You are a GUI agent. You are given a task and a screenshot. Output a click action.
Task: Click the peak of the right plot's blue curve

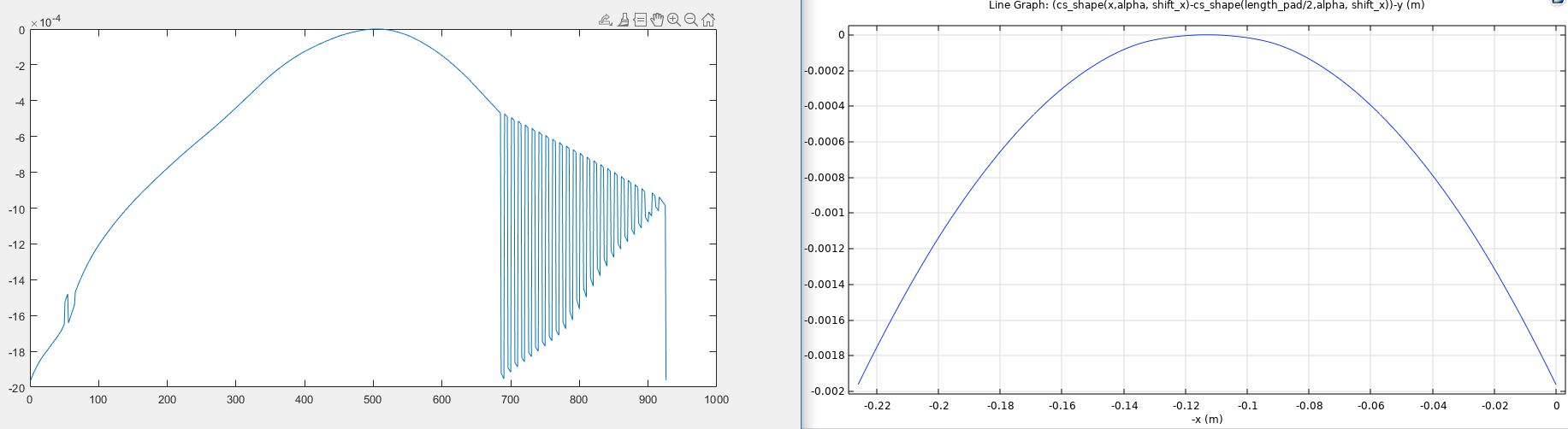1206,35
